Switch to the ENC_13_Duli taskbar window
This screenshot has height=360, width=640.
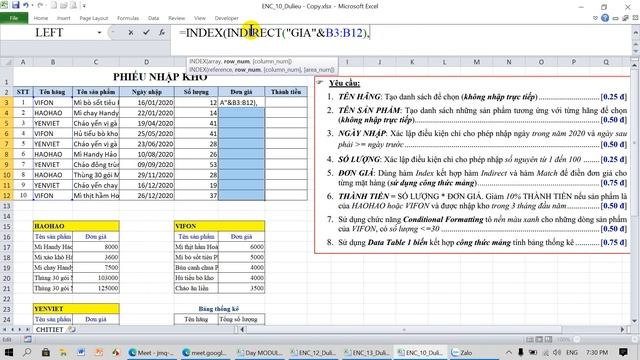point(366,352)
